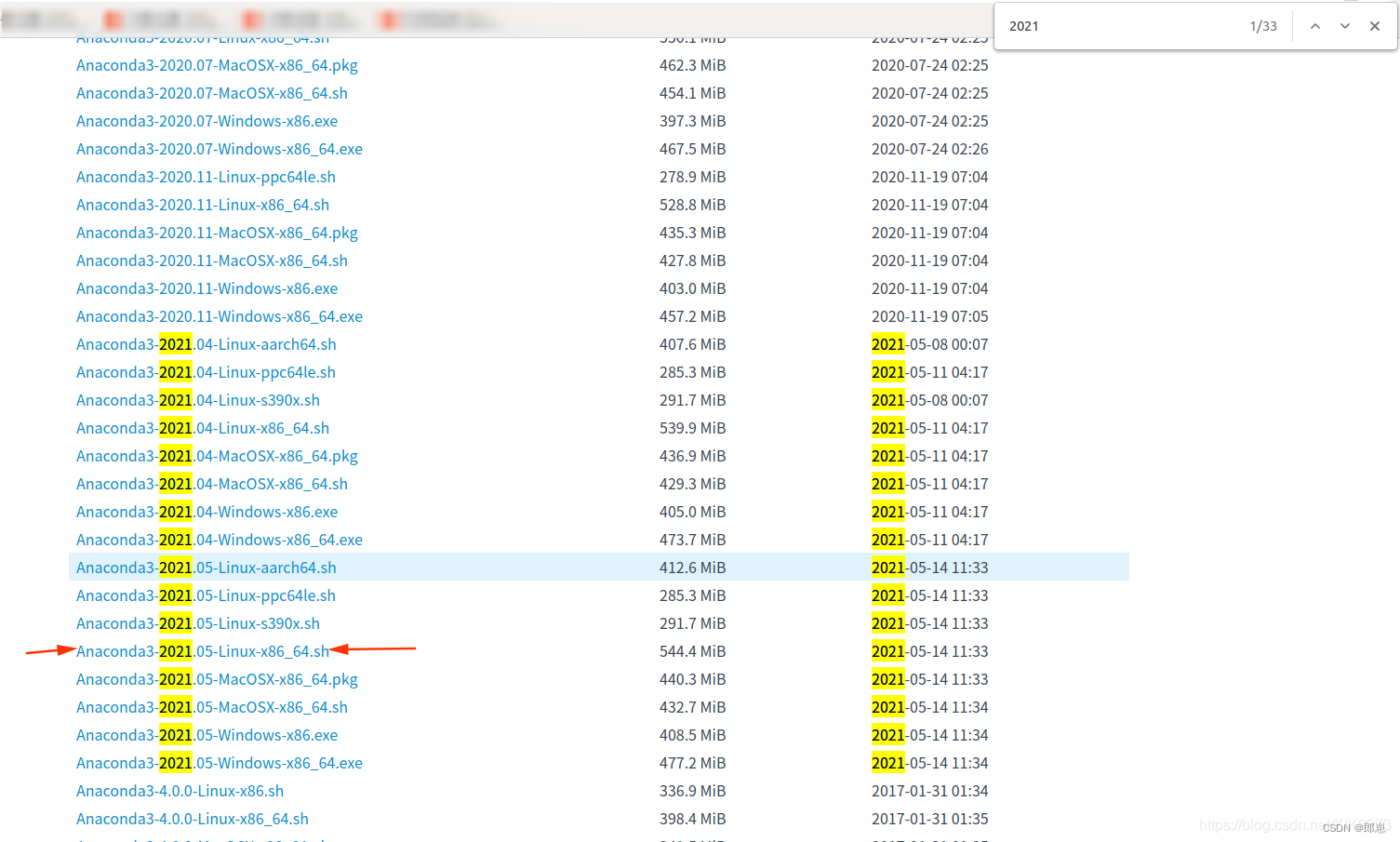Click the 462.3 MiB size value
This screenshot has height=842, width=1400.
(x=692, y=65)
